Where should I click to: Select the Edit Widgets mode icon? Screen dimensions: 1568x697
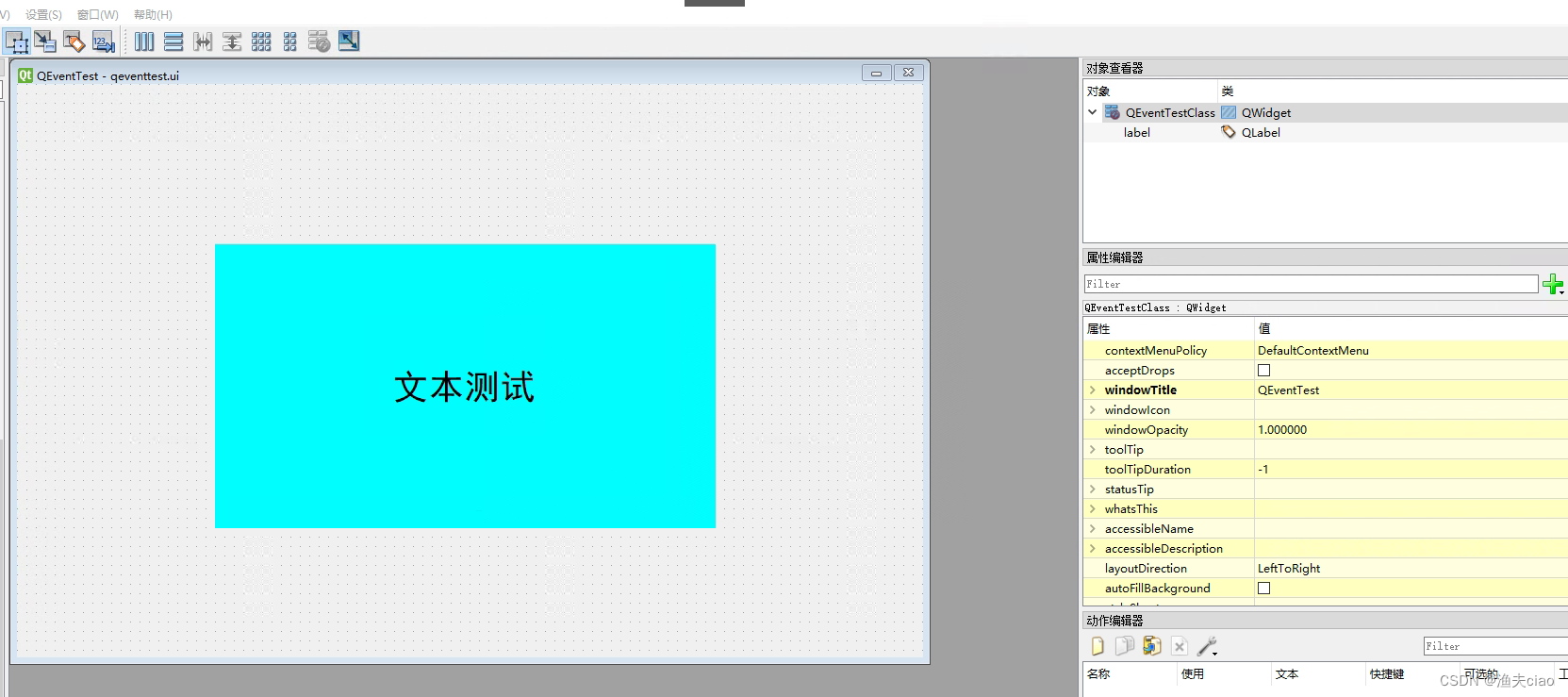(17, 41)
